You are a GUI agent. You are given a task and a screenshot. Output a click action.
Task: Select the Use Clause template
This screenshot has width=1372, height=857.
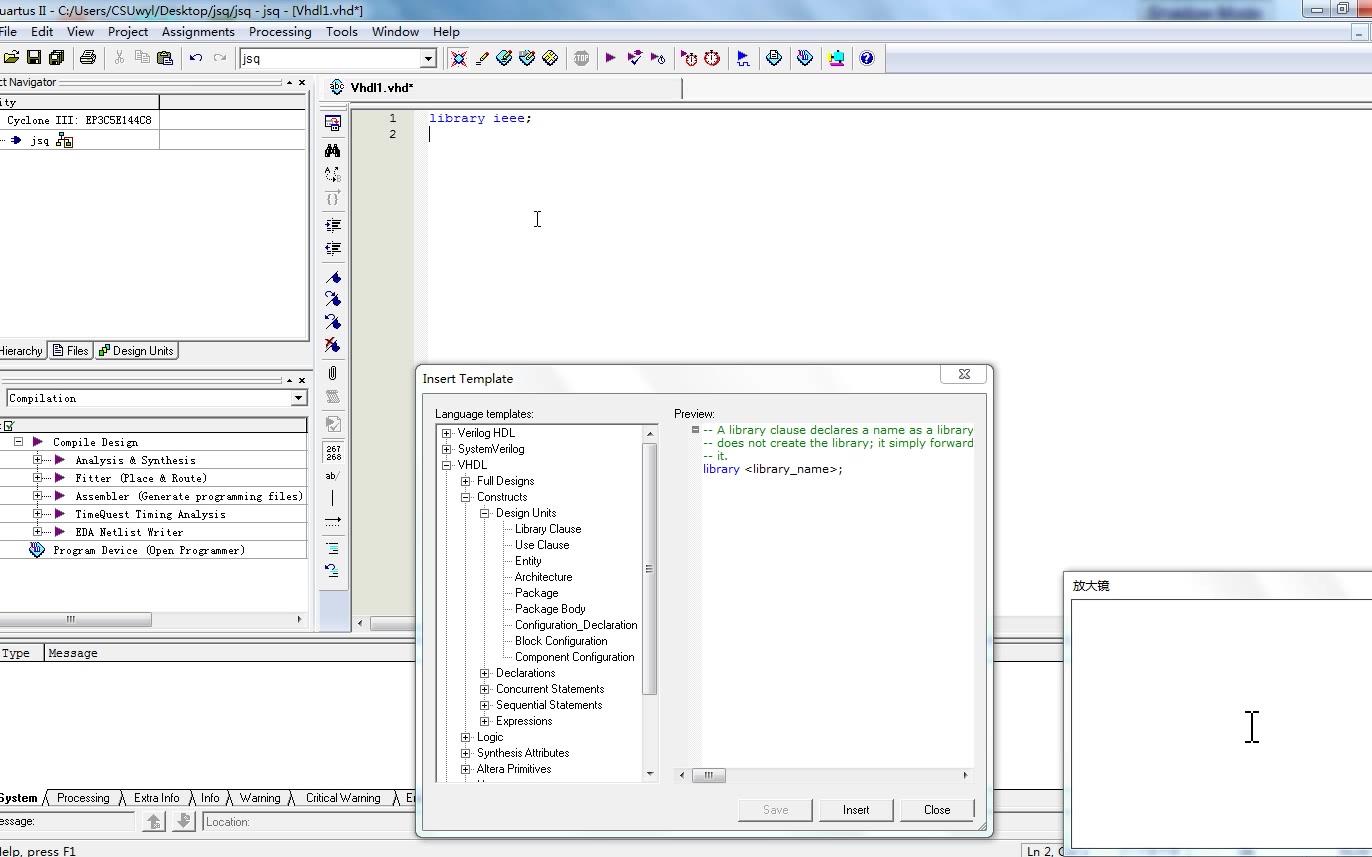[x=542, y=545]
